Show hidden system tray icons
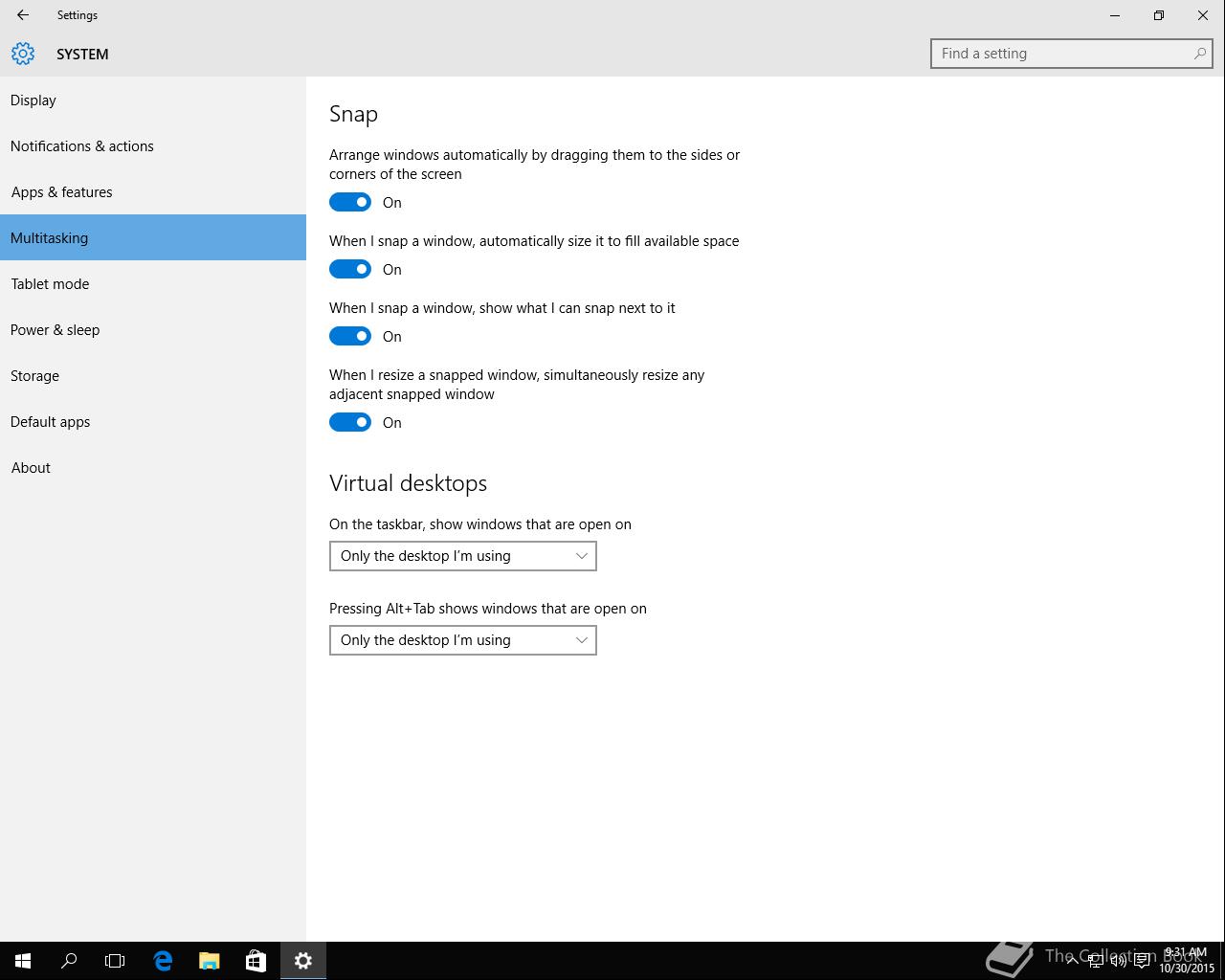1225x980 pixels. pos(1072,961)
